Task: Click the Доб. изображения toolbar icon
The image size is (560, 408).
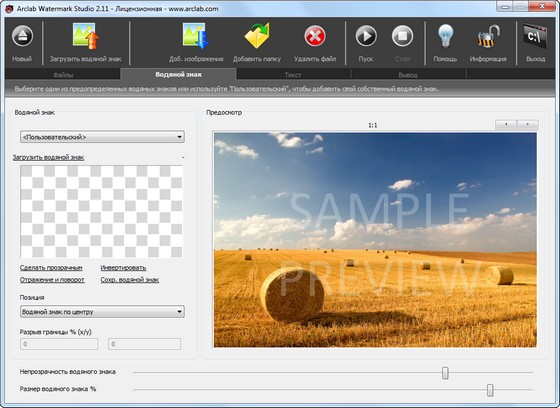Action: (195, 36)
